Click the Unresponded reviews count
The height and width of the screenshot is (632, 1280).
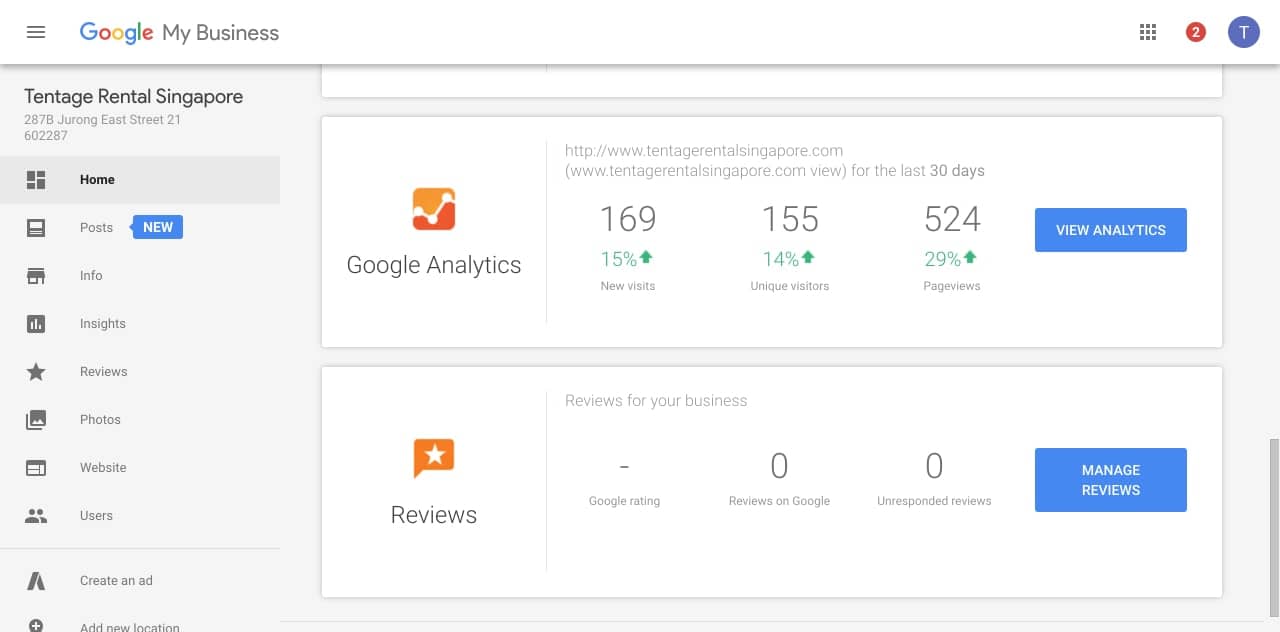934,466
